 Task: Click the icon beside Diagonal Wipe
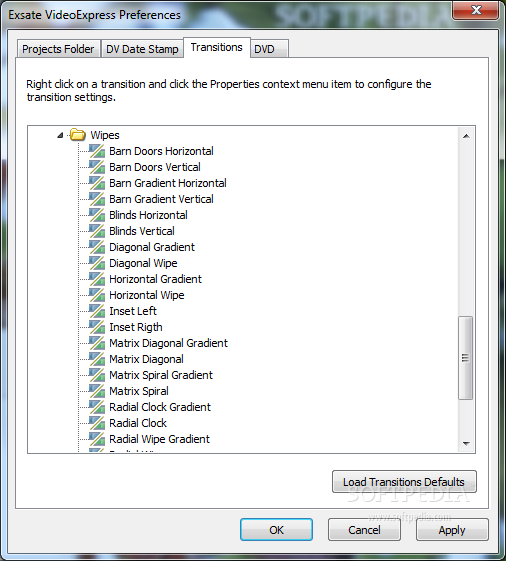click(x=97, y=263)
